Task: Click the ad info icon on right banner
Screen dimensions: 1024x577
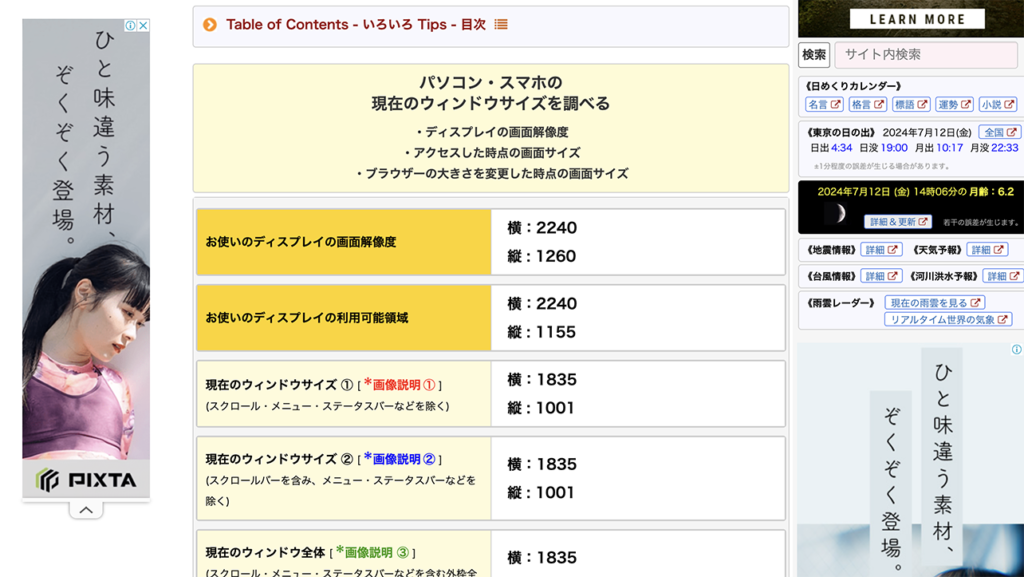Action: [1016, 350]
